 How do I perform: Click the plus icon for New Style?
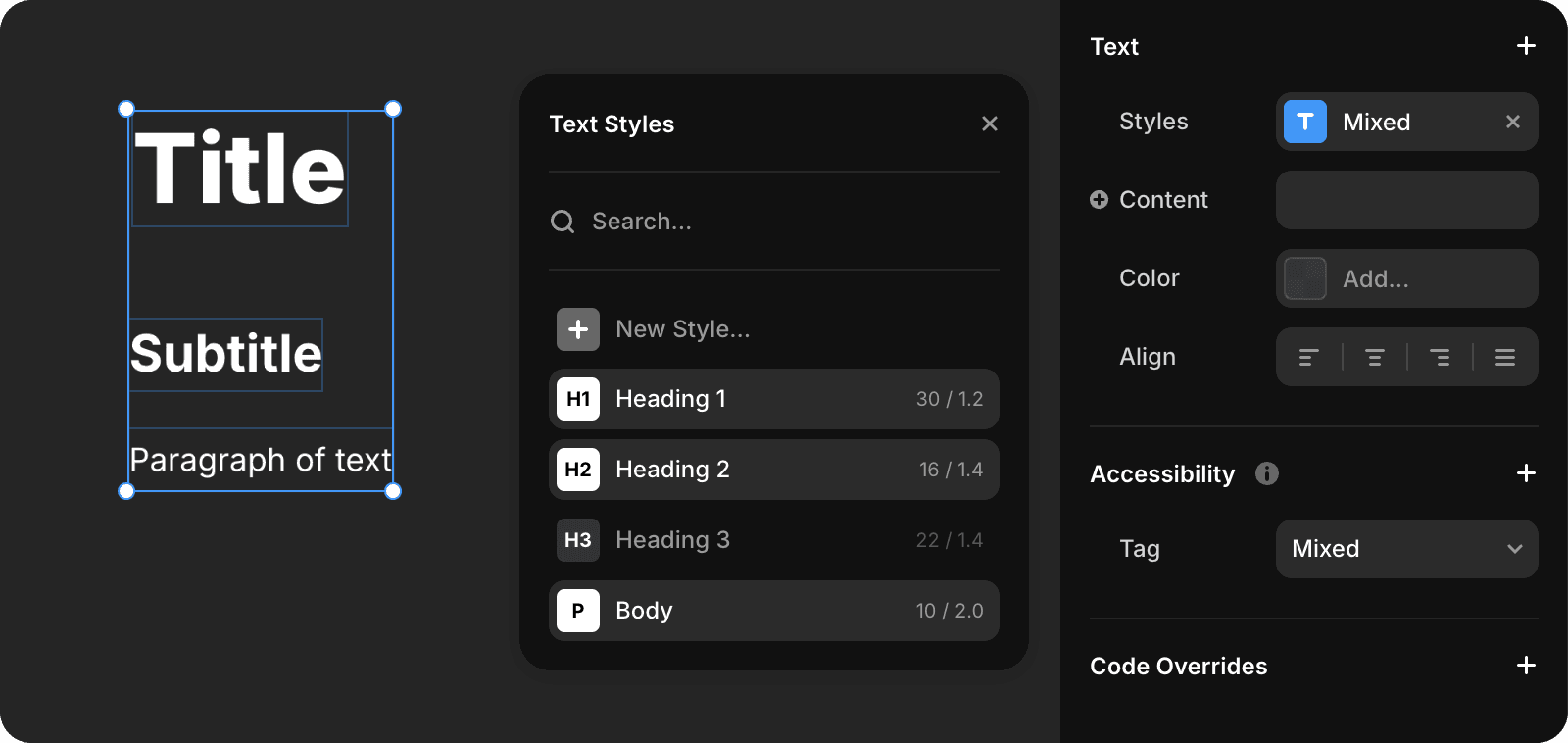578,329
